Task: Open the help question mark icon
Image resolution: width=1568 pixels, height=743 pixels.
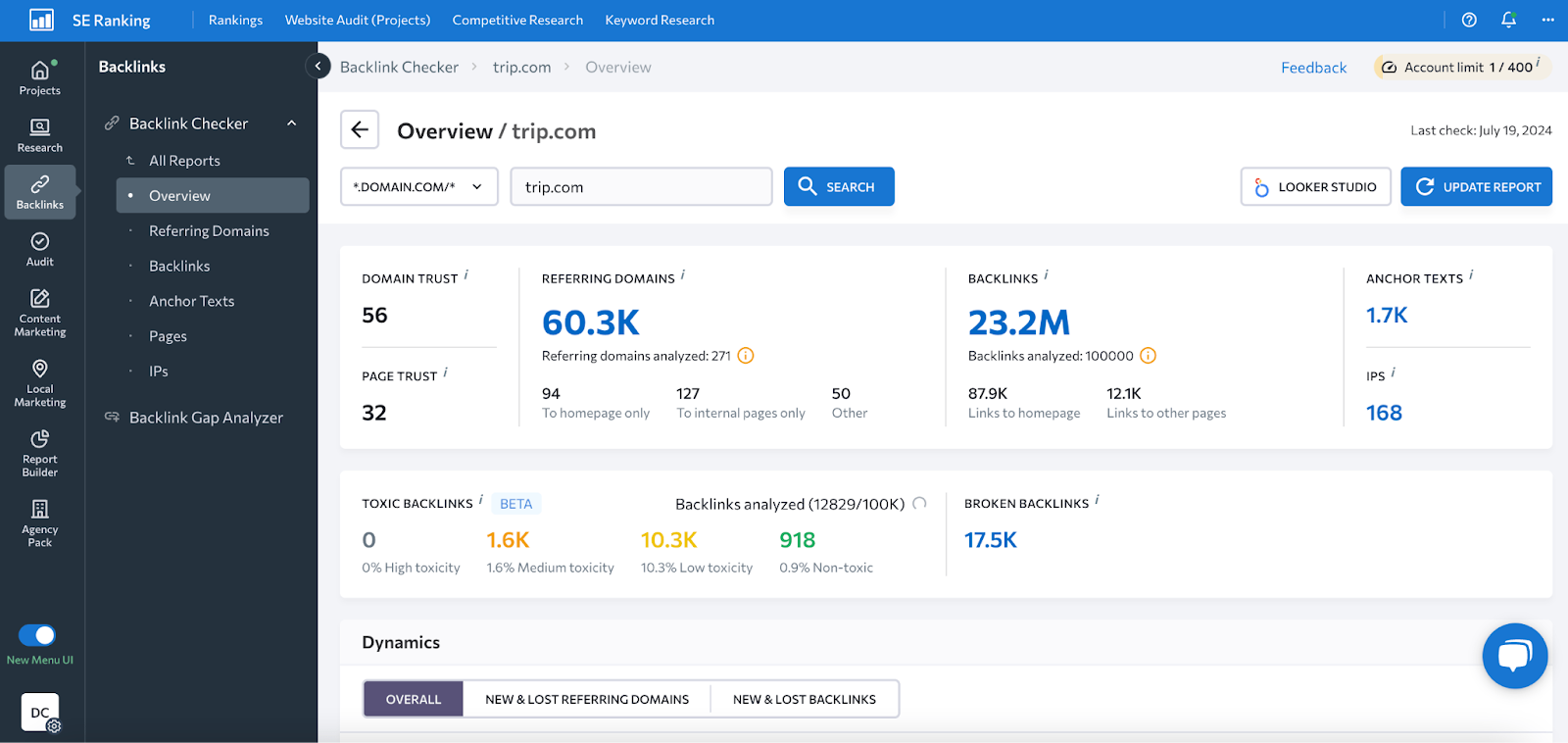Action: (x=1469, y=20)
